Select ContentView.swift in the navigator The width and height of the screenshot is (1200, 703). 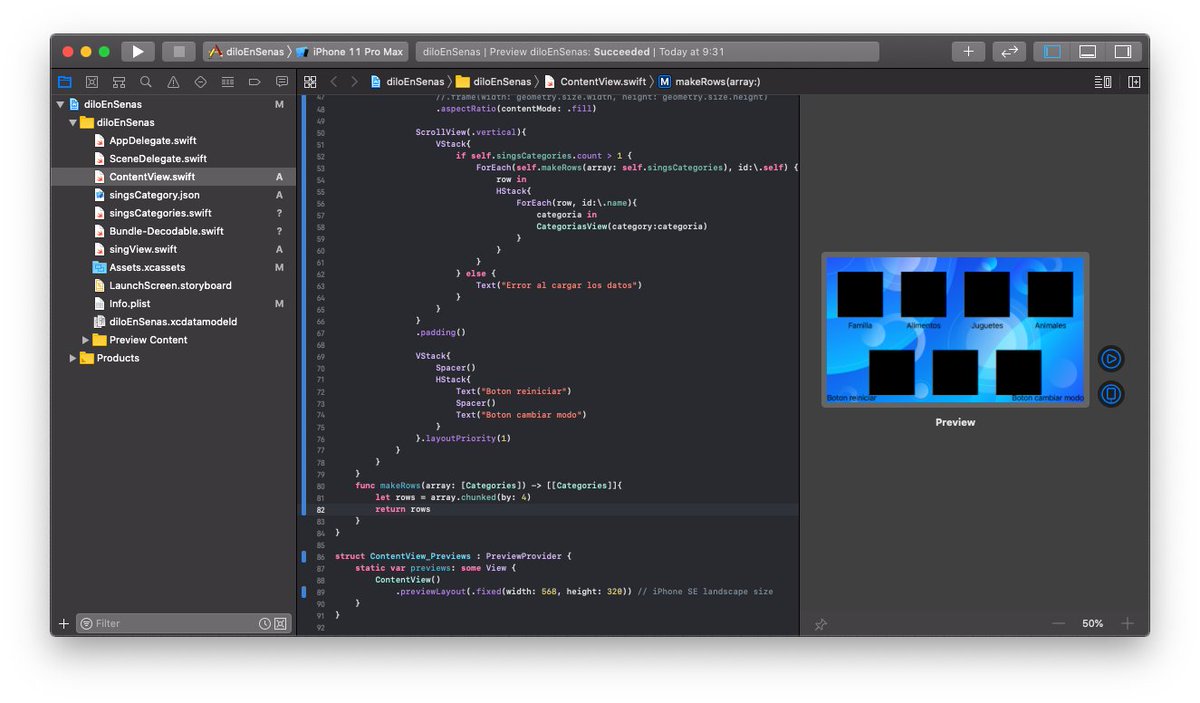tap(172, 177)
